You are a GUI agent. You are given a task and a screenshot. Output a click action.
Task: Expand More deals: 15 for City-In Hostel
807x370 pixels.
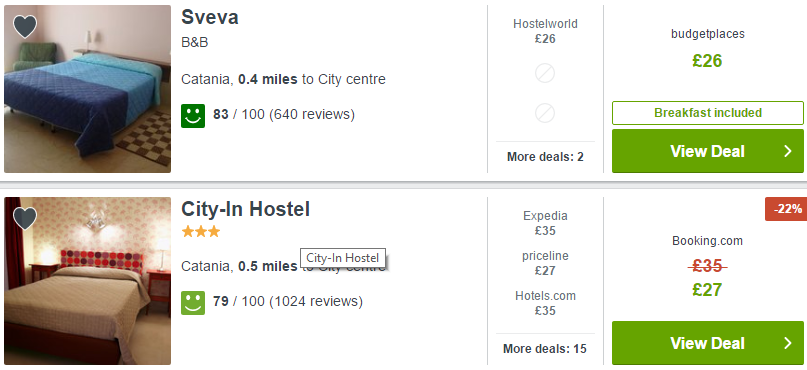pos(545,348)
